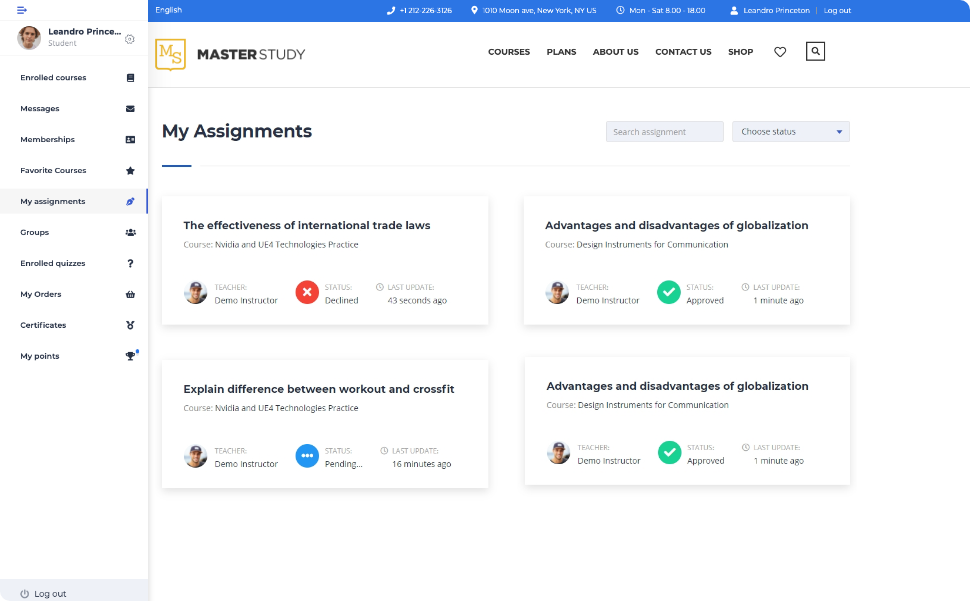Click the envelope icon next to Messages

(130, 109)
